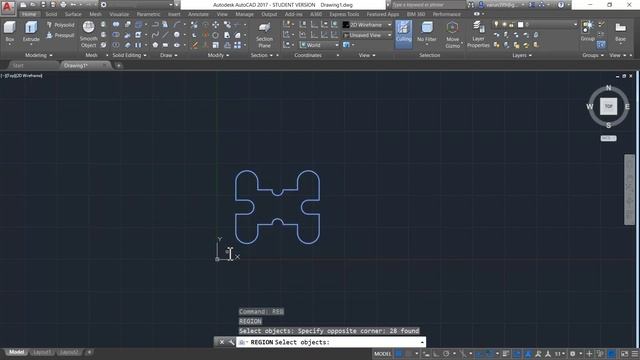Toggle grid display in status bar

399,354
